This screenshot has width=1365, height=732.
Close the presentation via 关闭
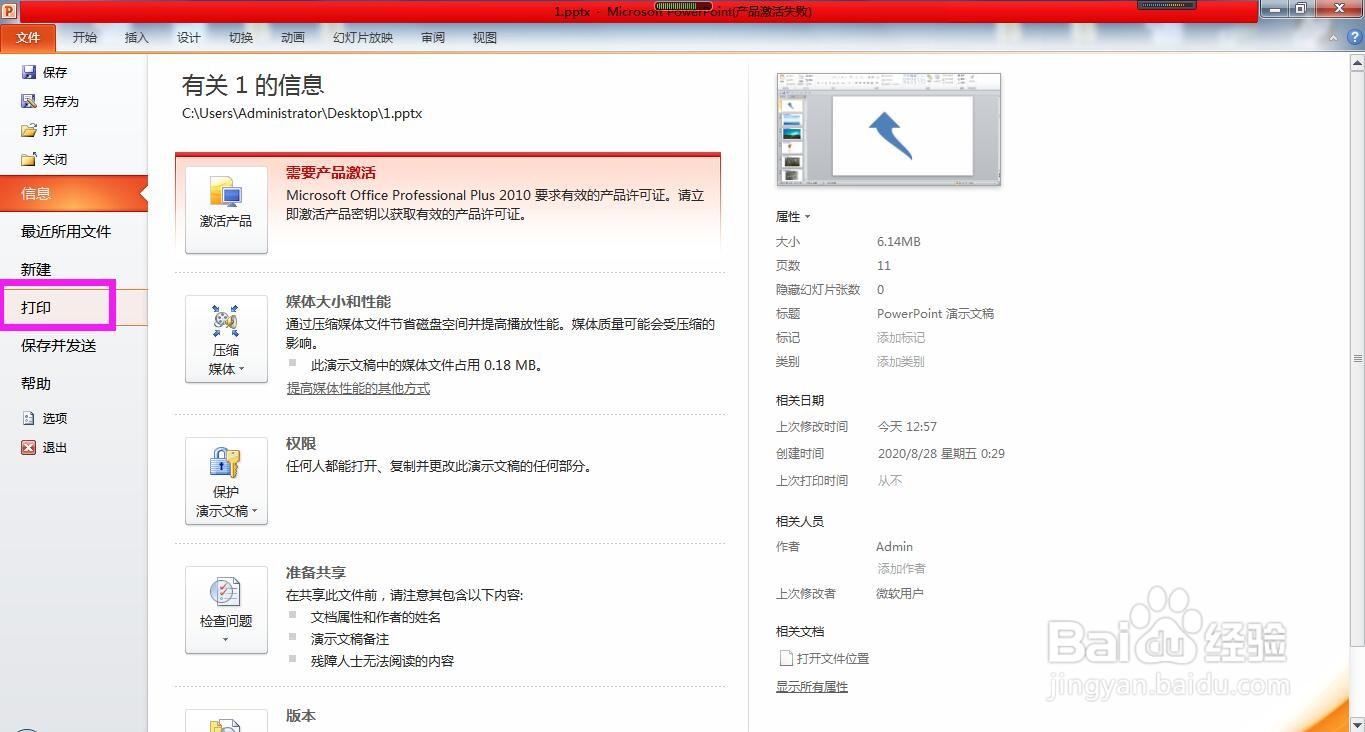pos(44,159)
